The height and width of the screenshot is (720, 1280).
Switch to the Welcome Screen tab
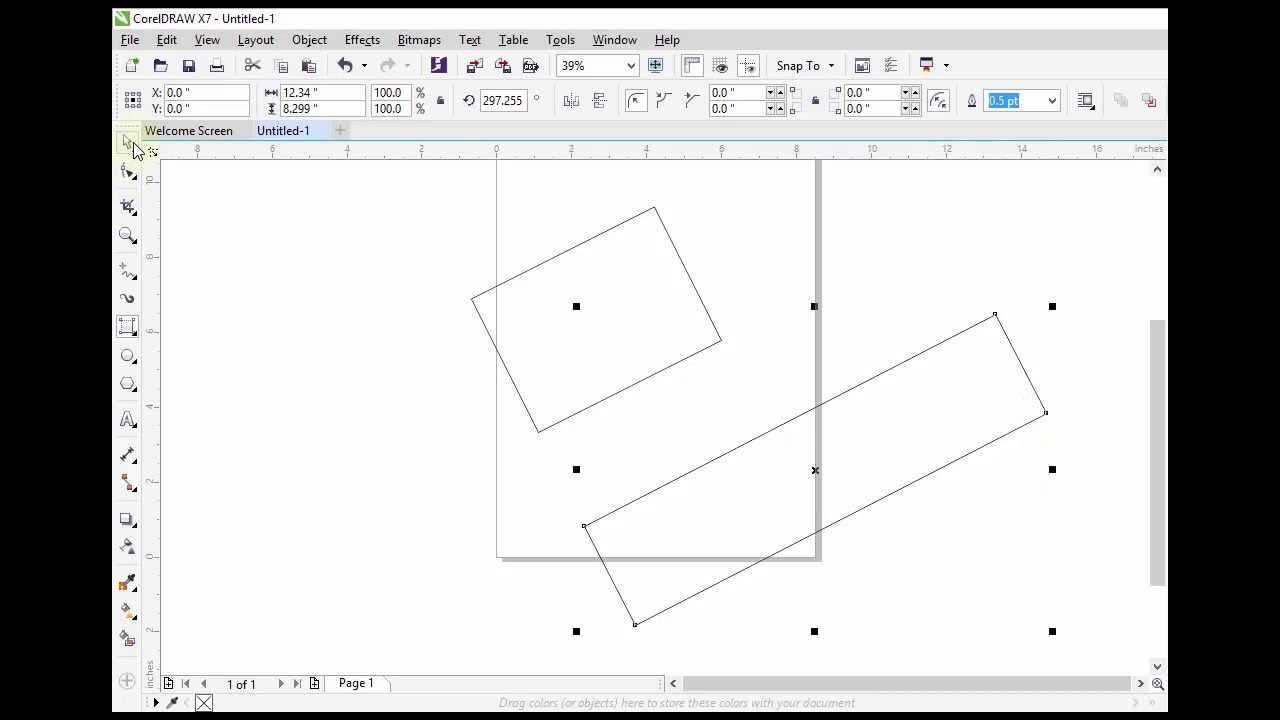(x=189, y=131)
